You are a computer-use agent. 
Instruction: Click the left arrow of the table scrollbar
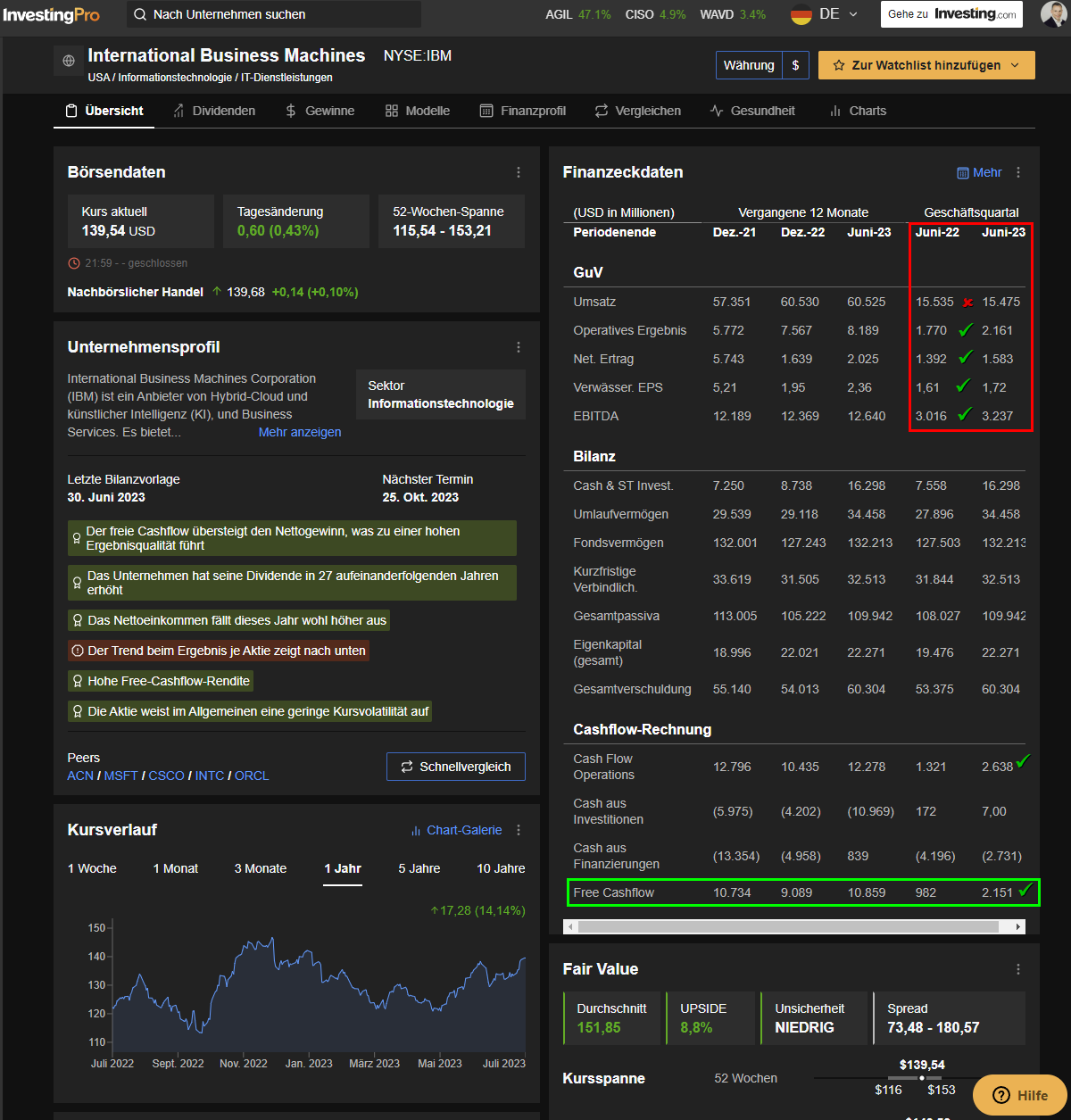(x=571, y=926)
